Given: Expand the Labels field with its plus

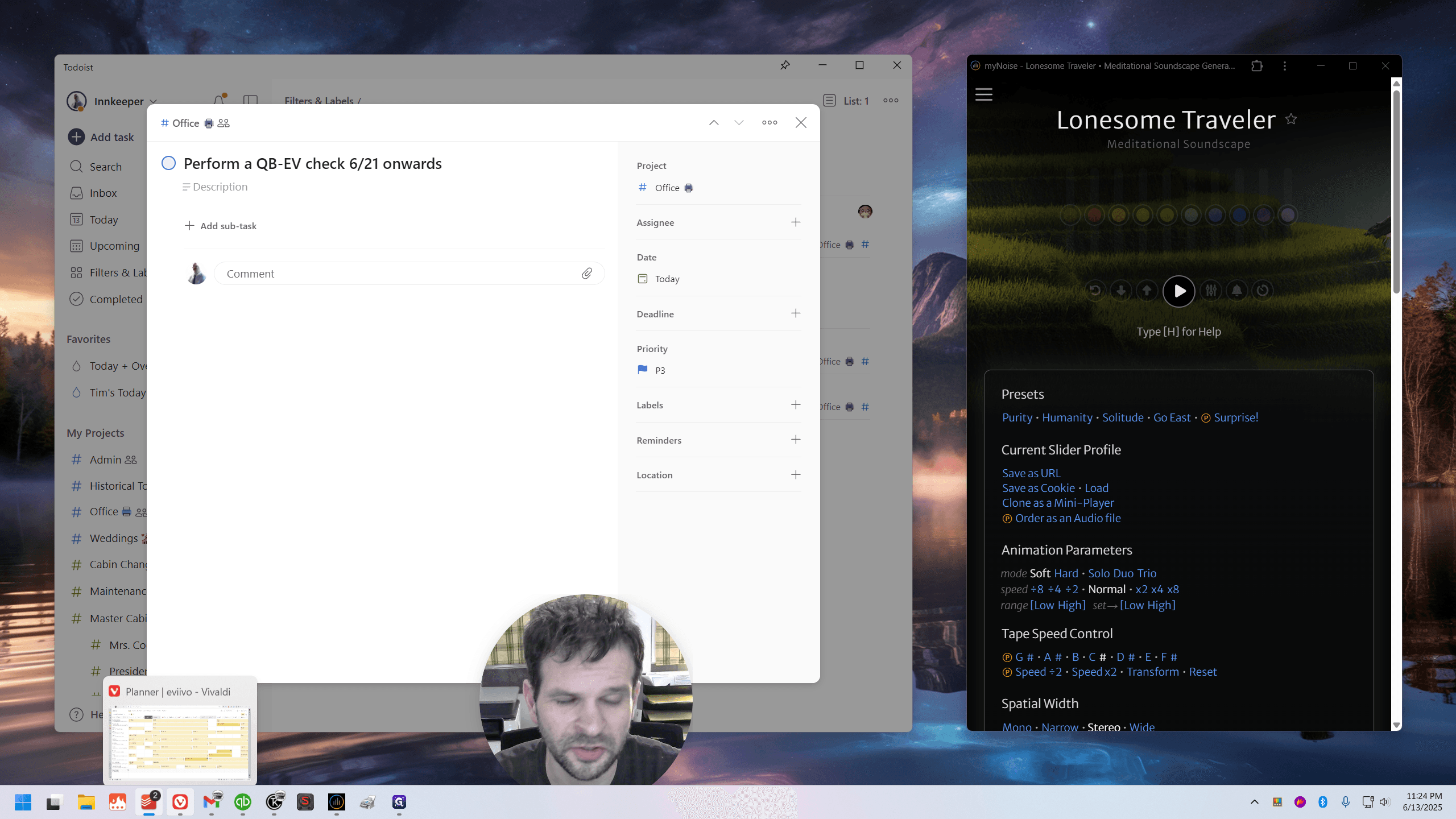Looking at the screenshot, I should 796,405.
